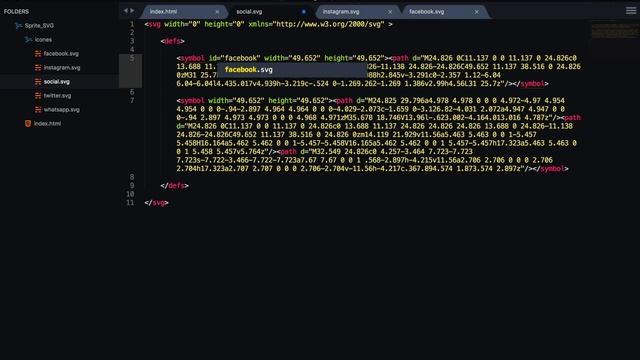The height and width of the screenshot is (360, 640).
Task: Click the whatsapp.svg file icon in sidebar
Action: (x=38, y=110)
